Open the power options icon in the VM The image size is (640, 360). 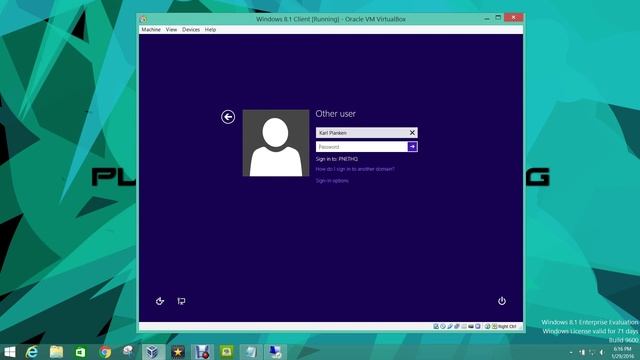click(x=502, y=301)
